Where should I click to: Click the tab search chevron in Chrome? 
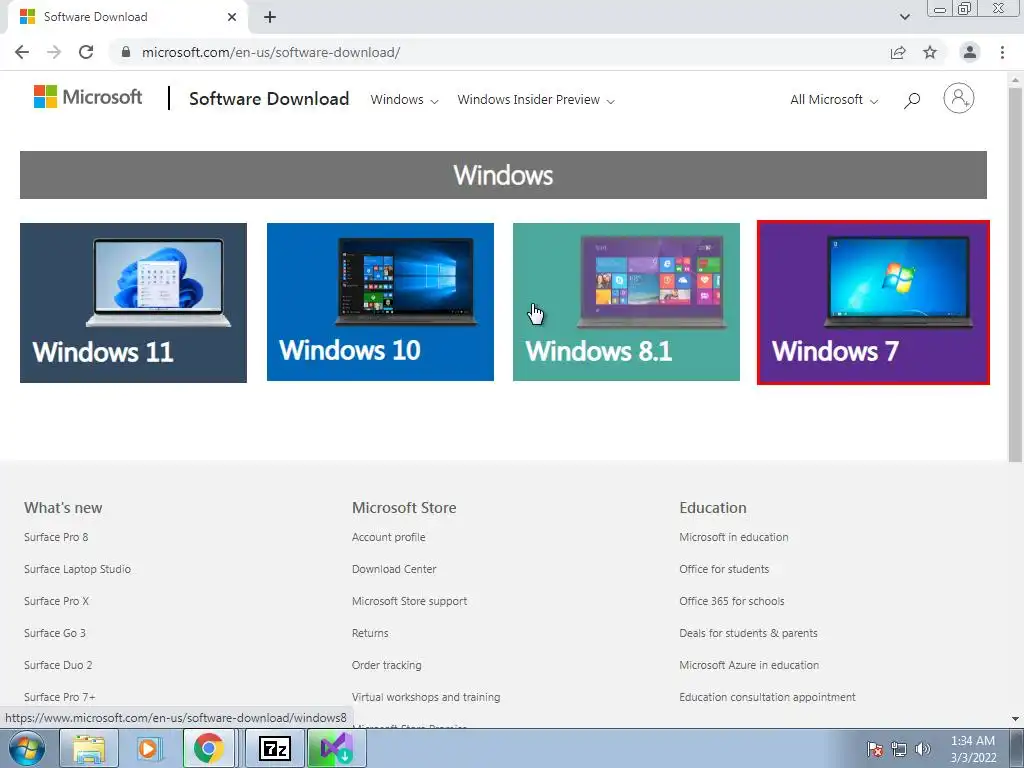(904, 17)
